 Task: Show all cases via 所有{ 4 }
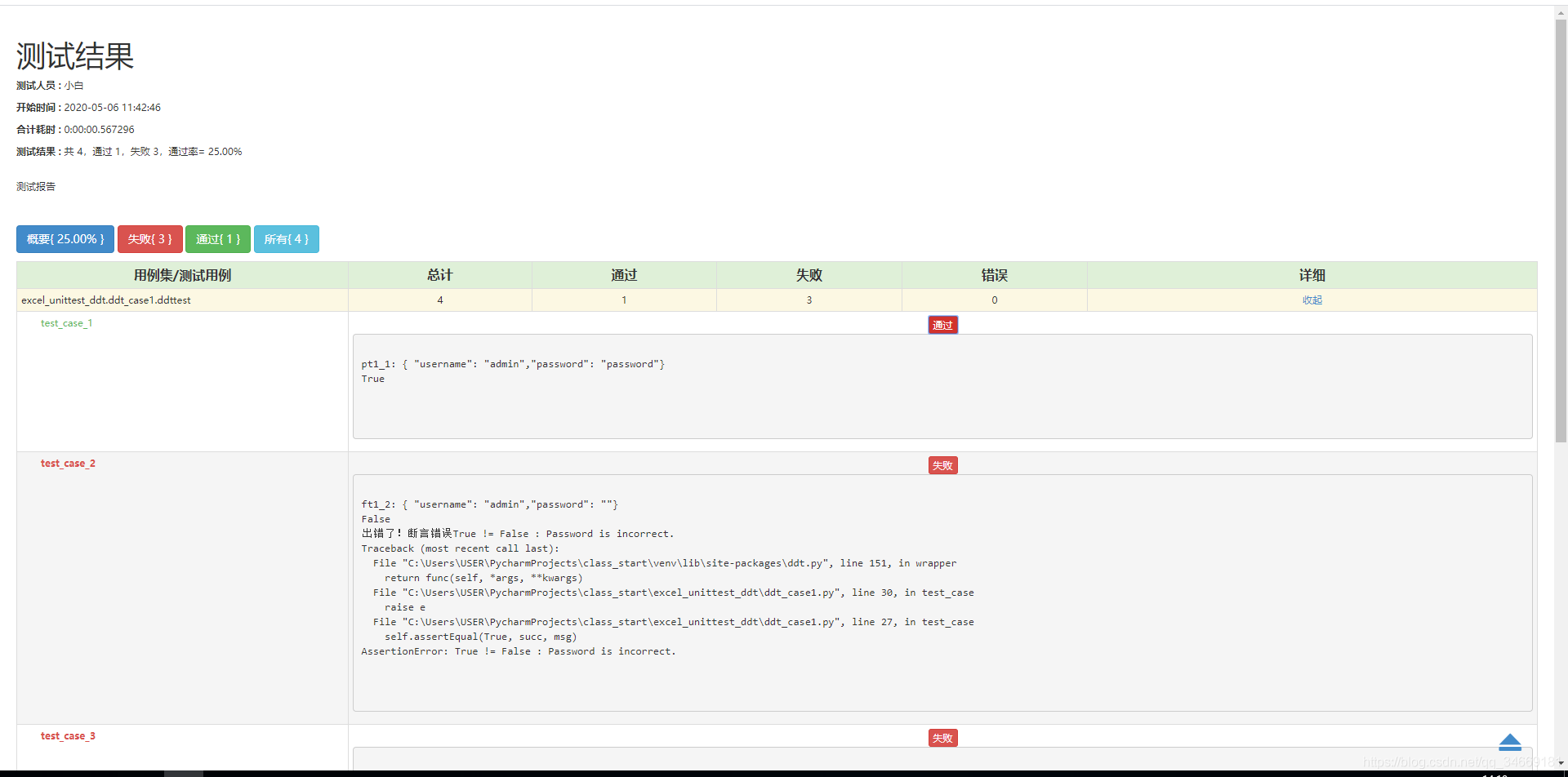(287, 239)
